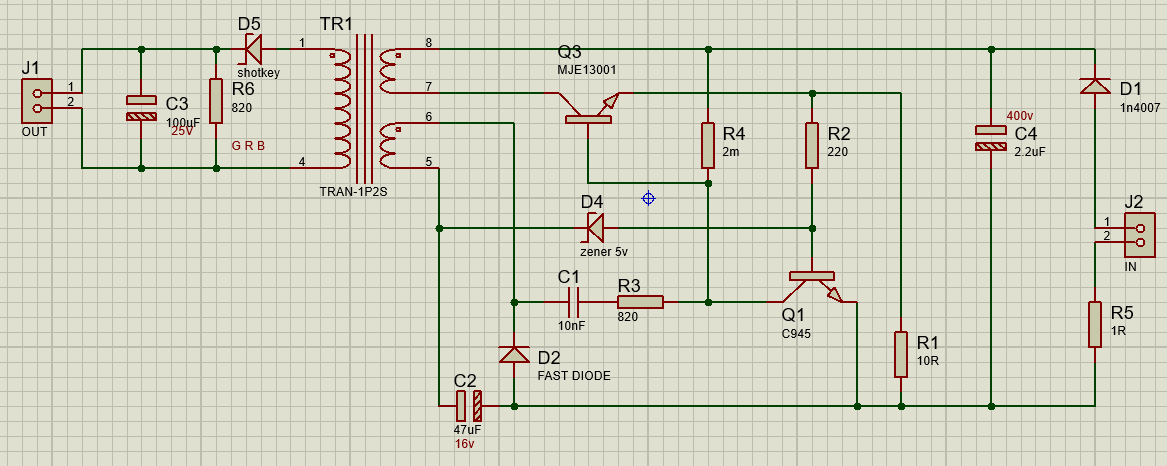The image size is (1167, 466).
Task: Click the 'OUT' label under J1
Action: point(34,132)
